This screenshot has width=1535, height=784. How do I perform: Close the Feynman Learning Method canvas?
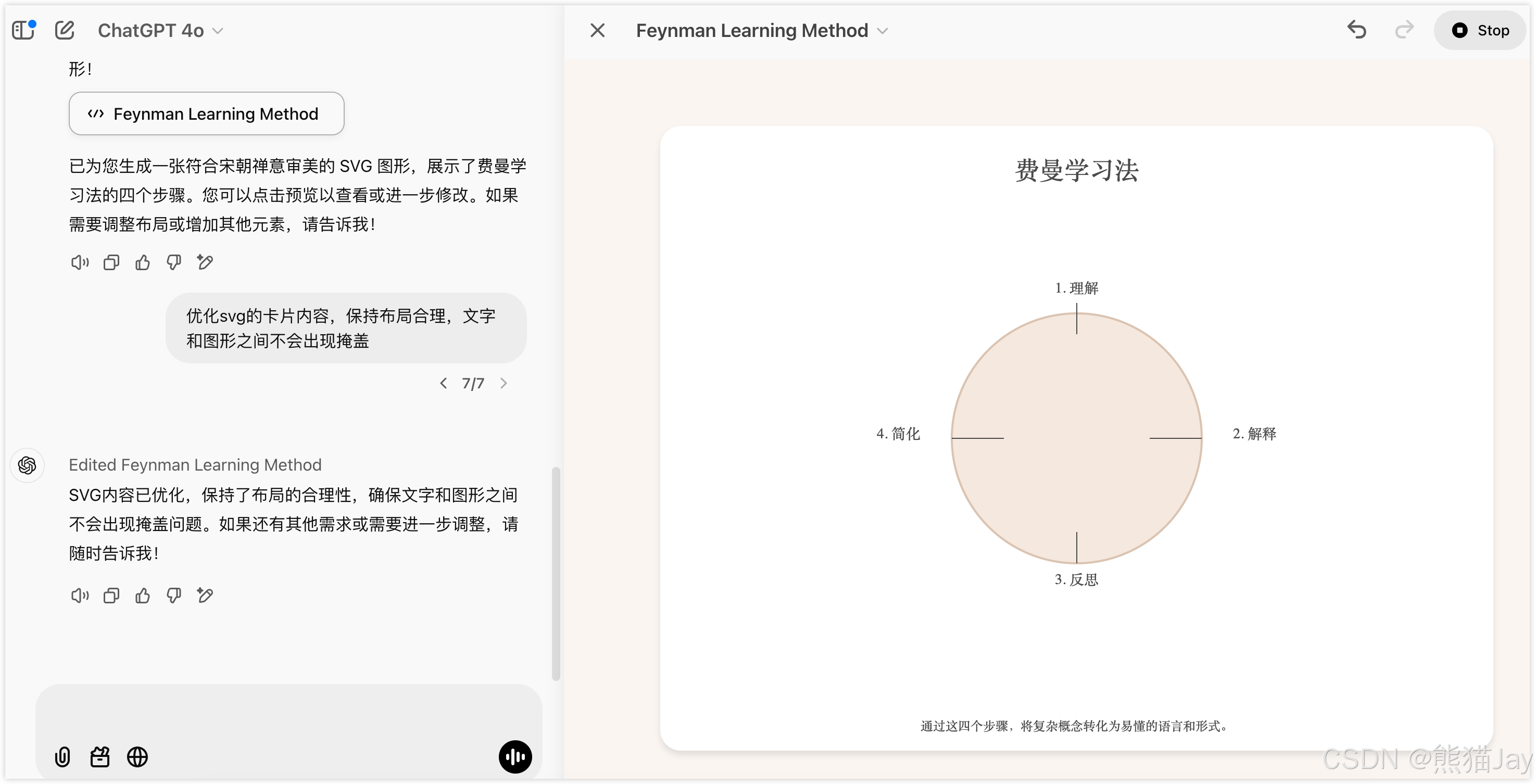click(597, 30)
